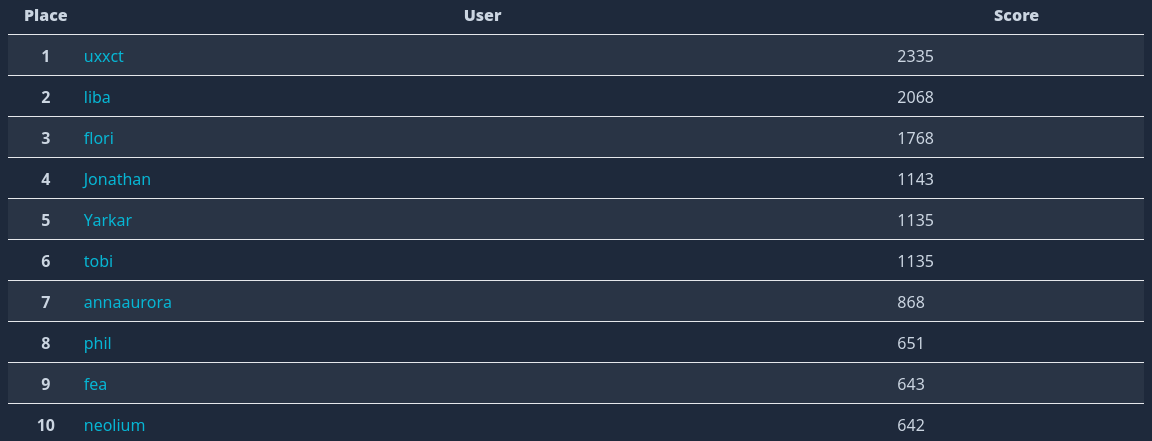1152x441 pixels.
Task: Select the User column header
Action: point(483,15)
